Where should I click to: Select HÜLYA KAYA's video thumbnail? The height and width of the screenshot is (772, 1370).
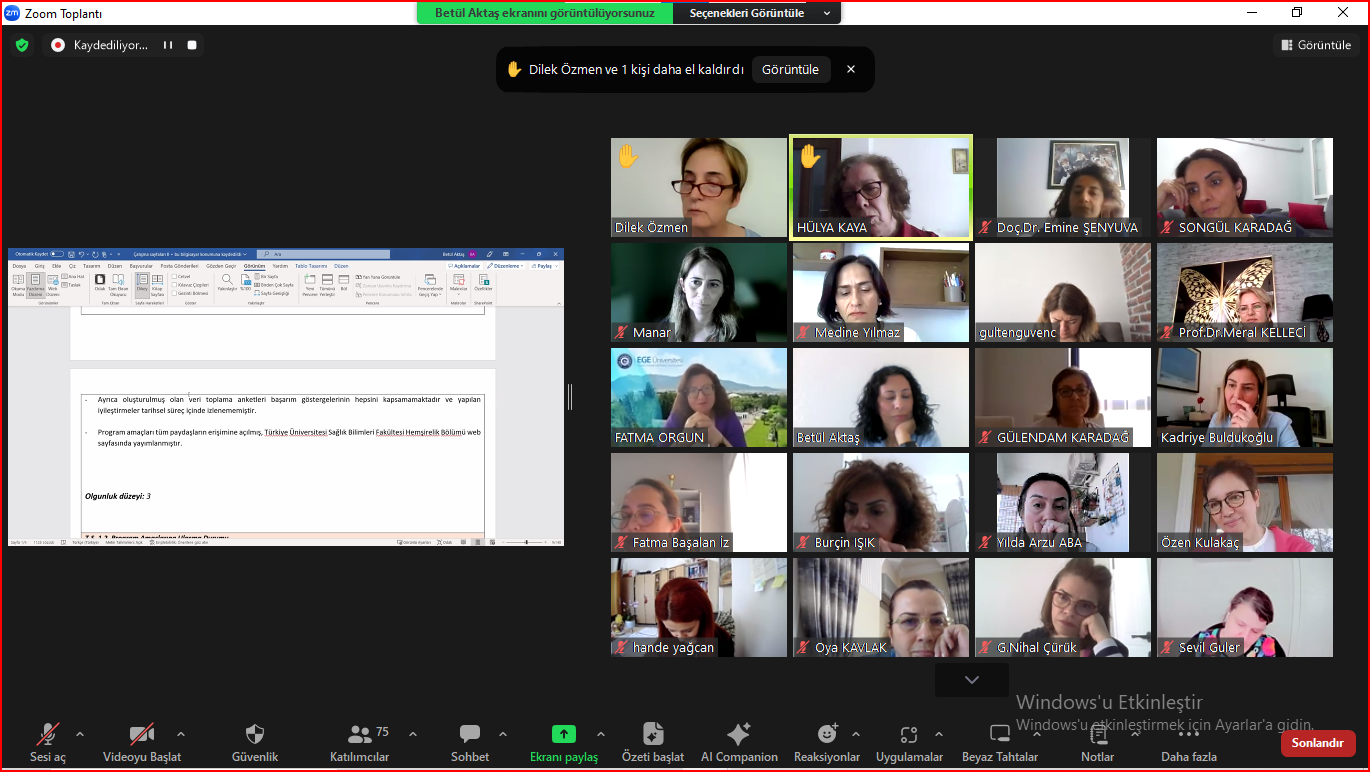881,187
